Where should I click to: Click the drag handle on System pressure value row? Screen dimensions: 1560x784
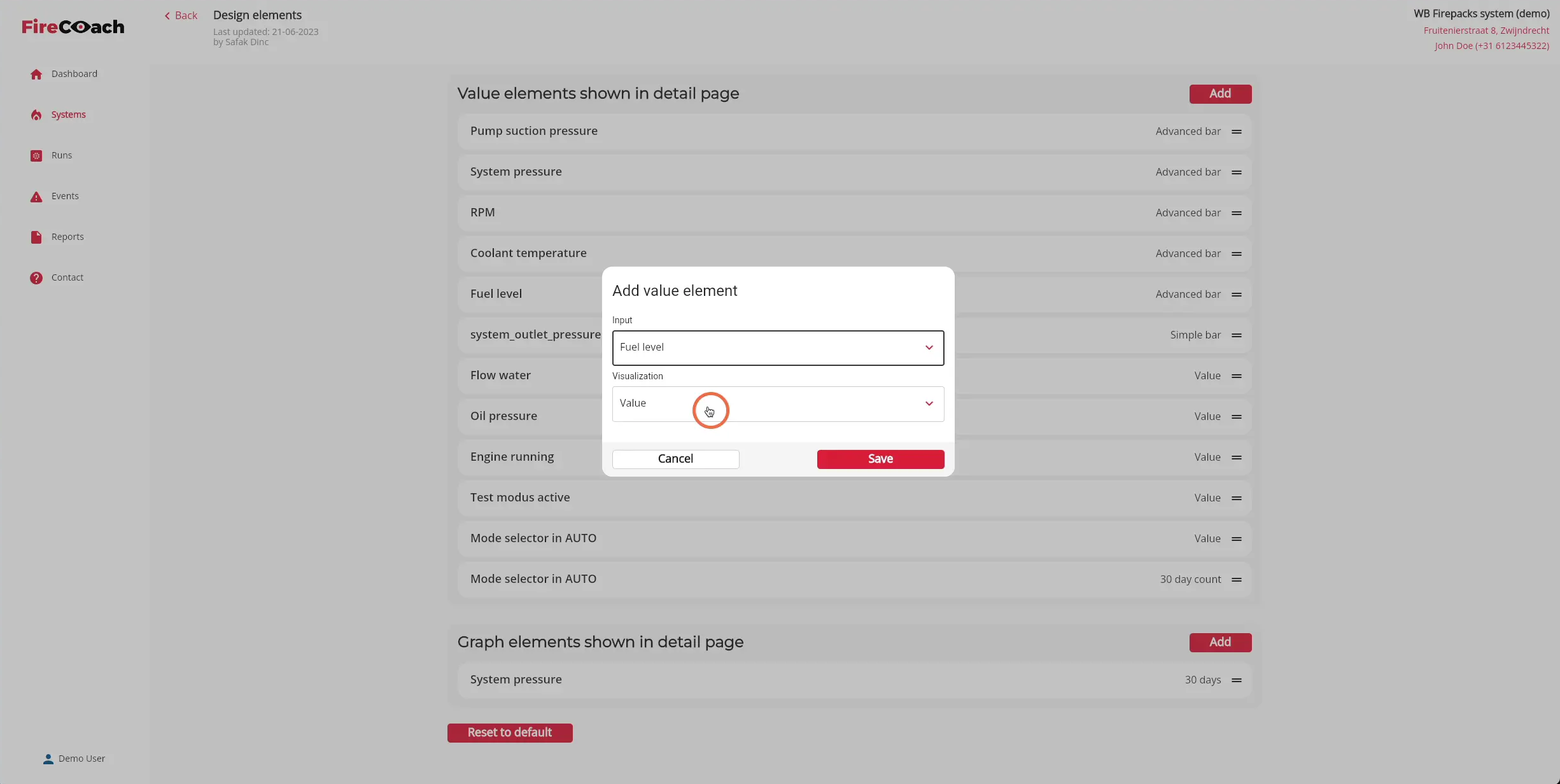(1237, 172)
